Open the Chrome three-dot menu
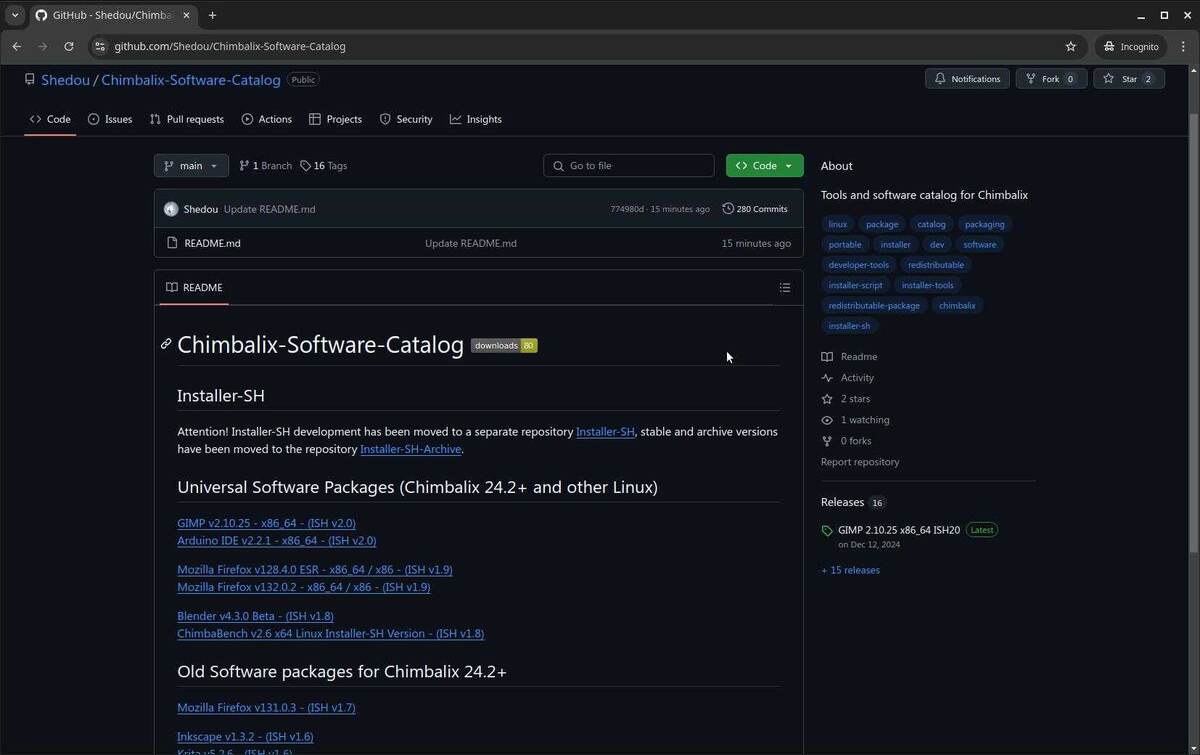The image size is (1200, 755). pos(1183,46)
